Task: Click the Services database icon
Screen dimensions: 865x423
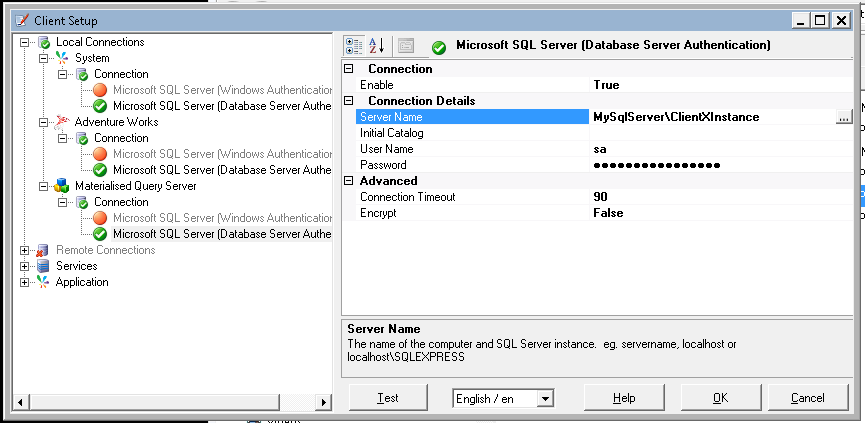Action: pos(43,266)
